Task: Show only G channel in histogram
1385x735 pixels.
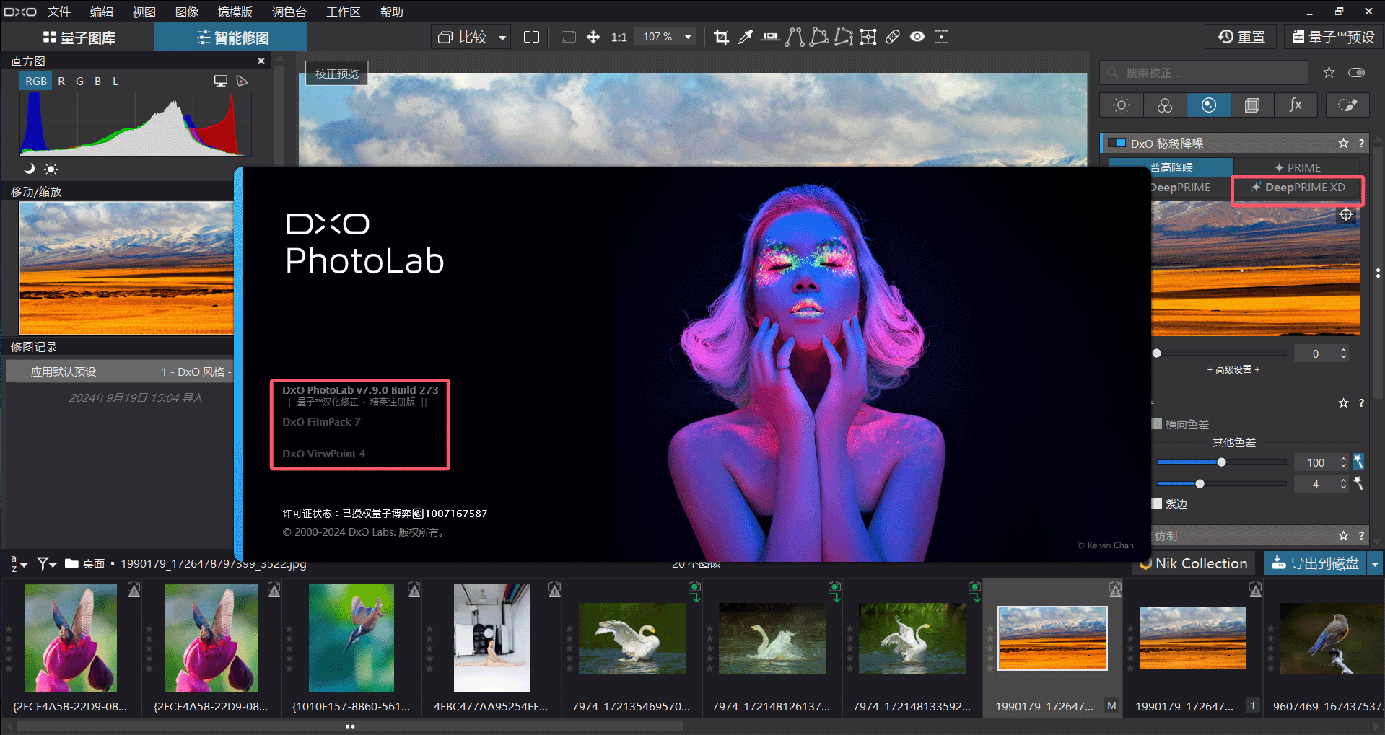Action: click(79, 81)
